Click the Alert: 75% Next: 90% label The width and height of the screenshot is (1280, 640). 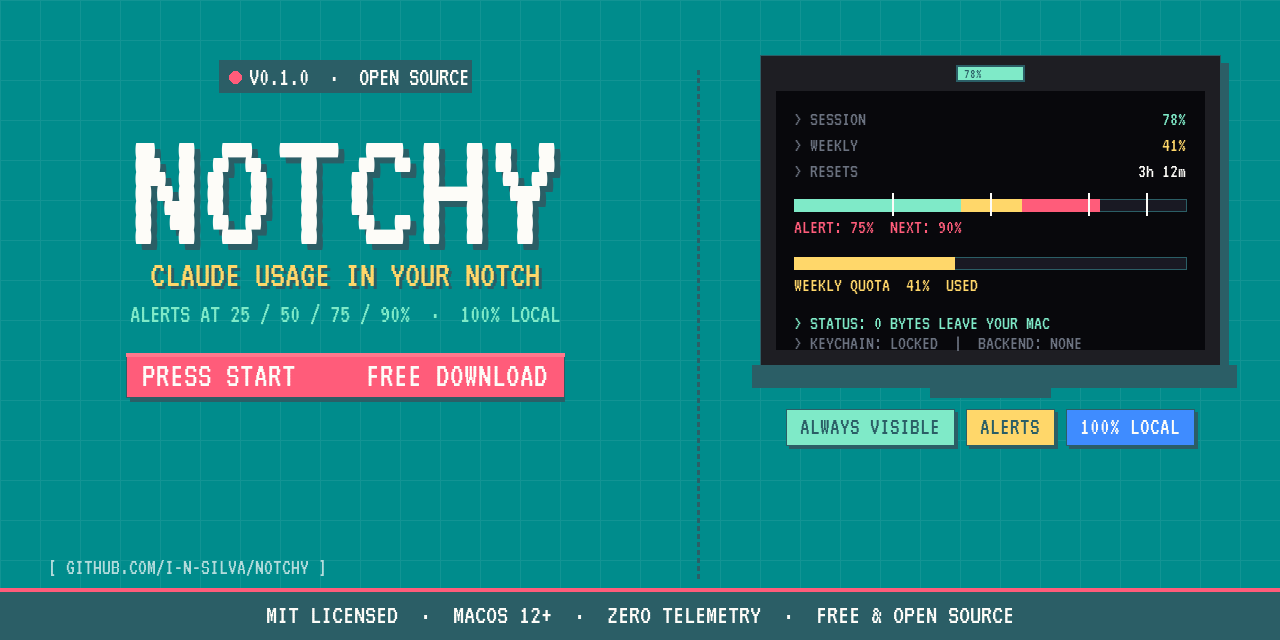[x=878, y=228]
